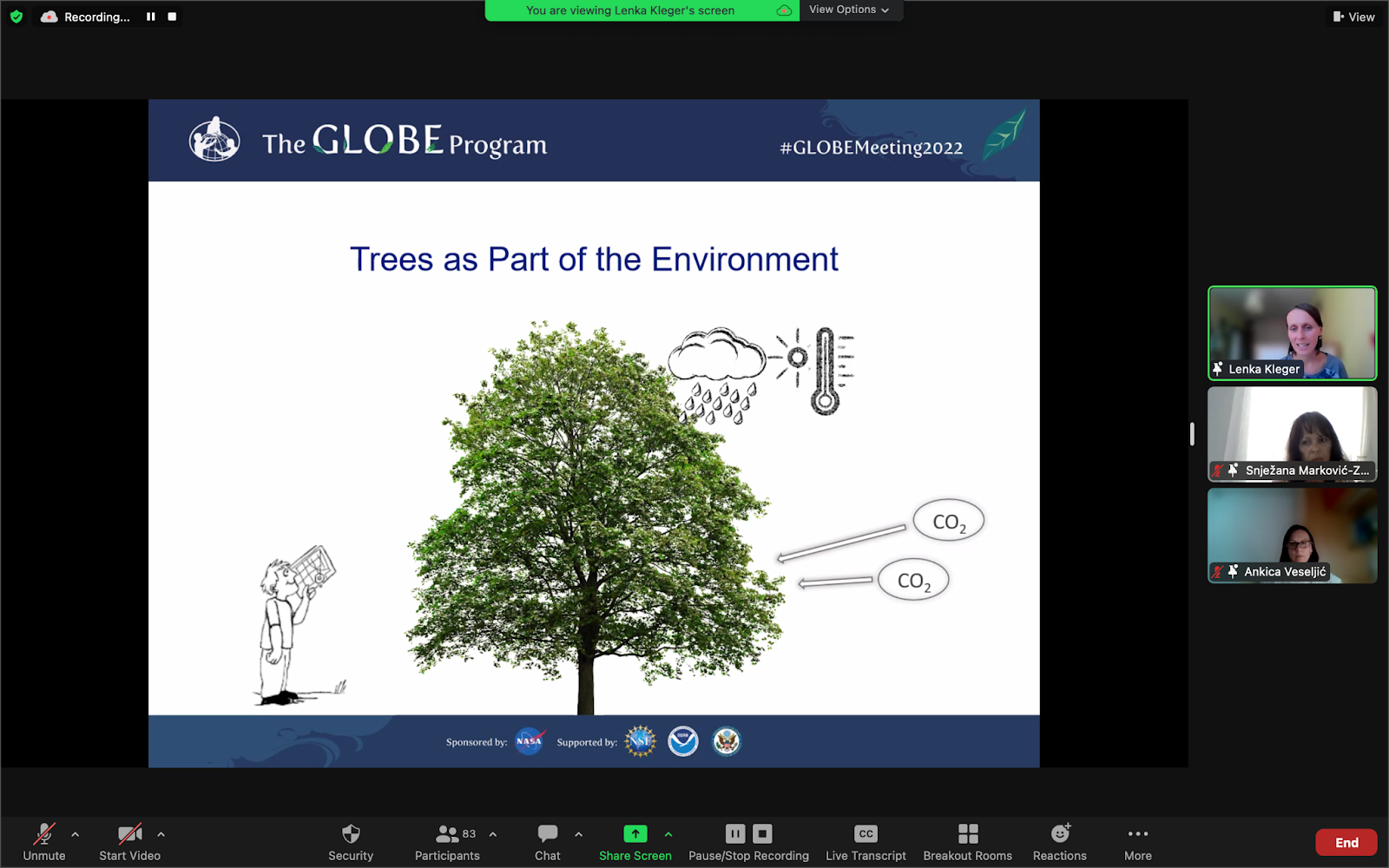Open the View layout menu at top right
Viewport: 1389px width, 868px height.
pyautogui.click(x=1353, y=16)
